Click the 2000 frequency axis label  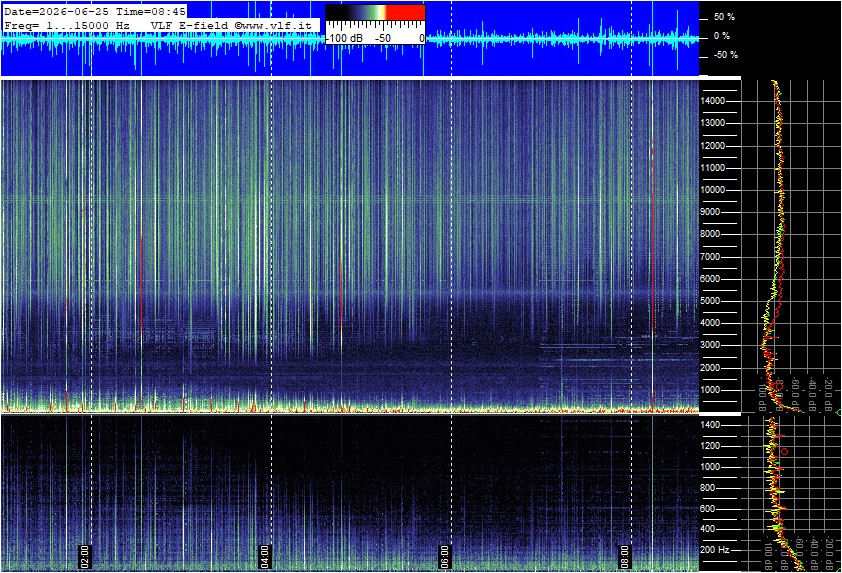tap(710, 368)
